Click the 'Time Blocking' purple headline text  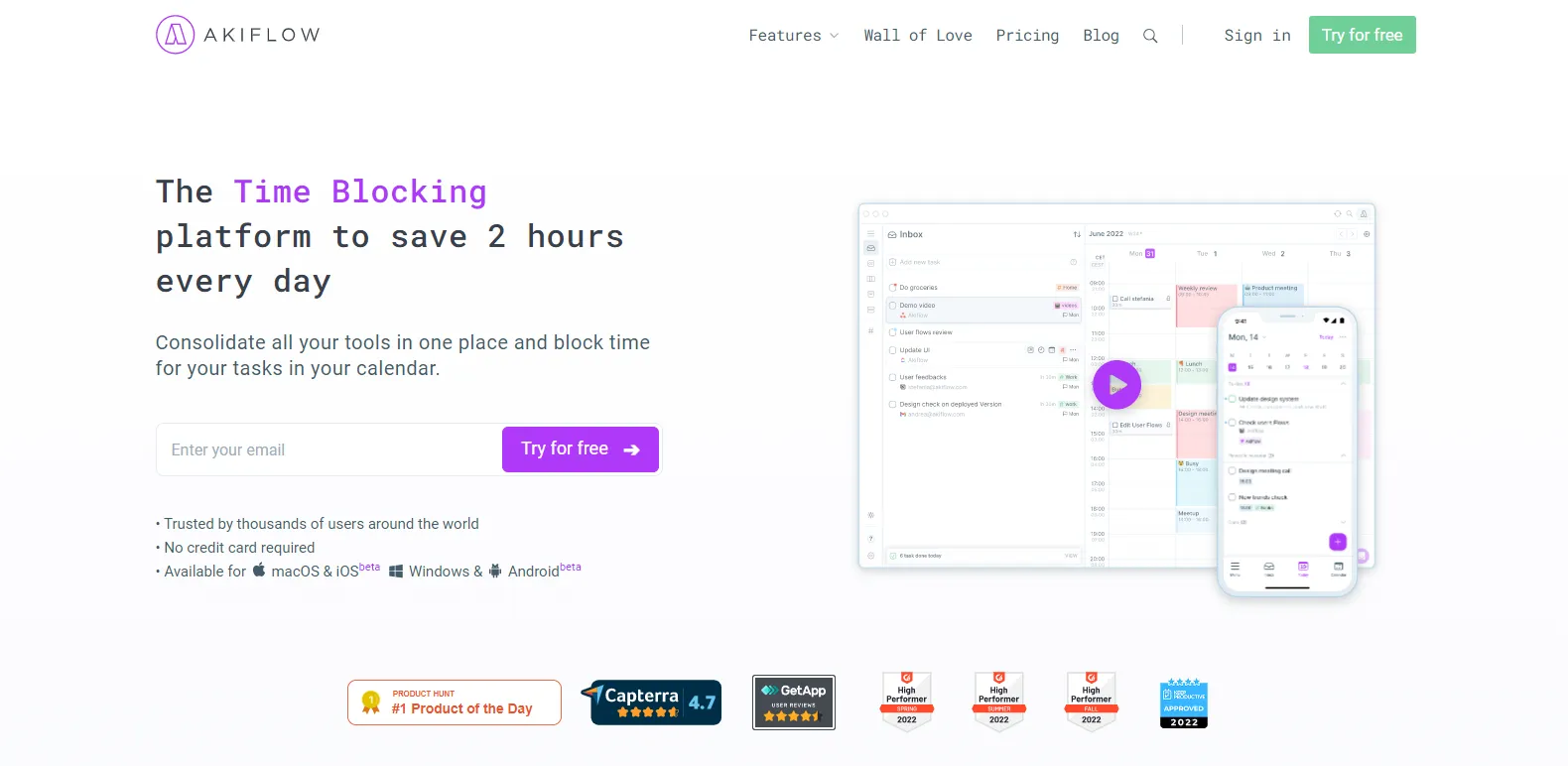(x=360, y=191)
